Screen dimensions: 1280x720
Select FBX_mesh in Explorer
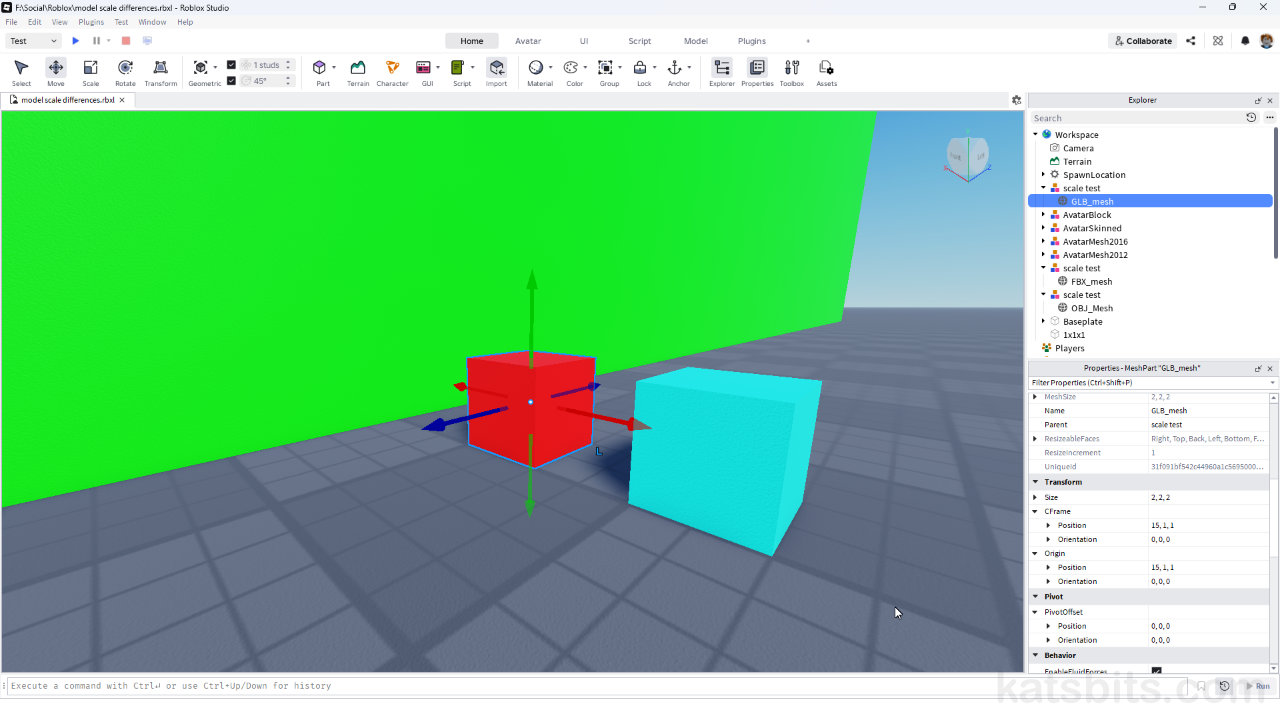click(x=1091, y=282)
